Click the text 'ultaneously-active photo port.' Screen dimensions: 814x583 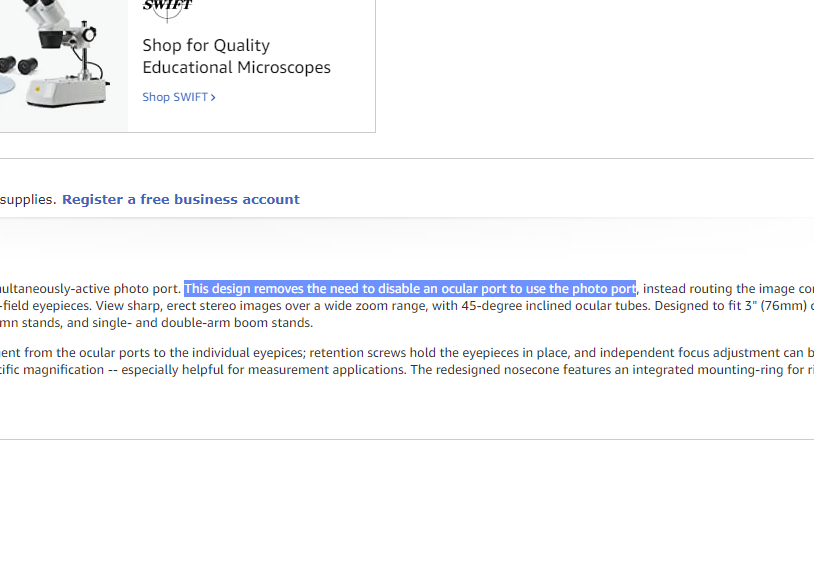point(90,289)
